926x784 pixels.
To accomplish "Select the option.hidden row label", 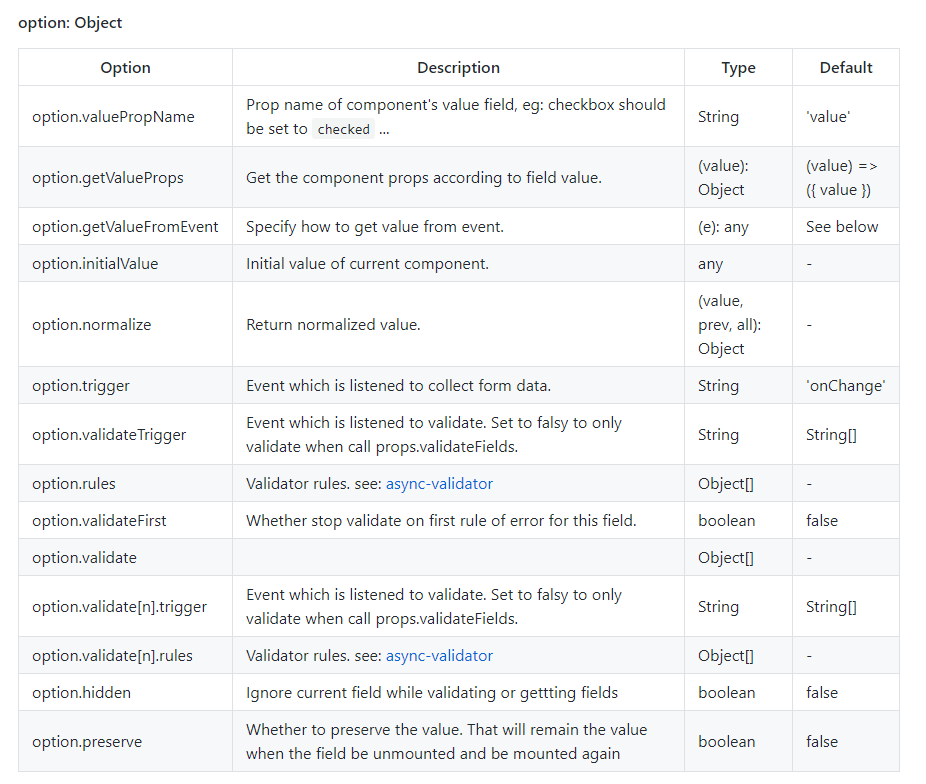I will (x=83, y=692).
